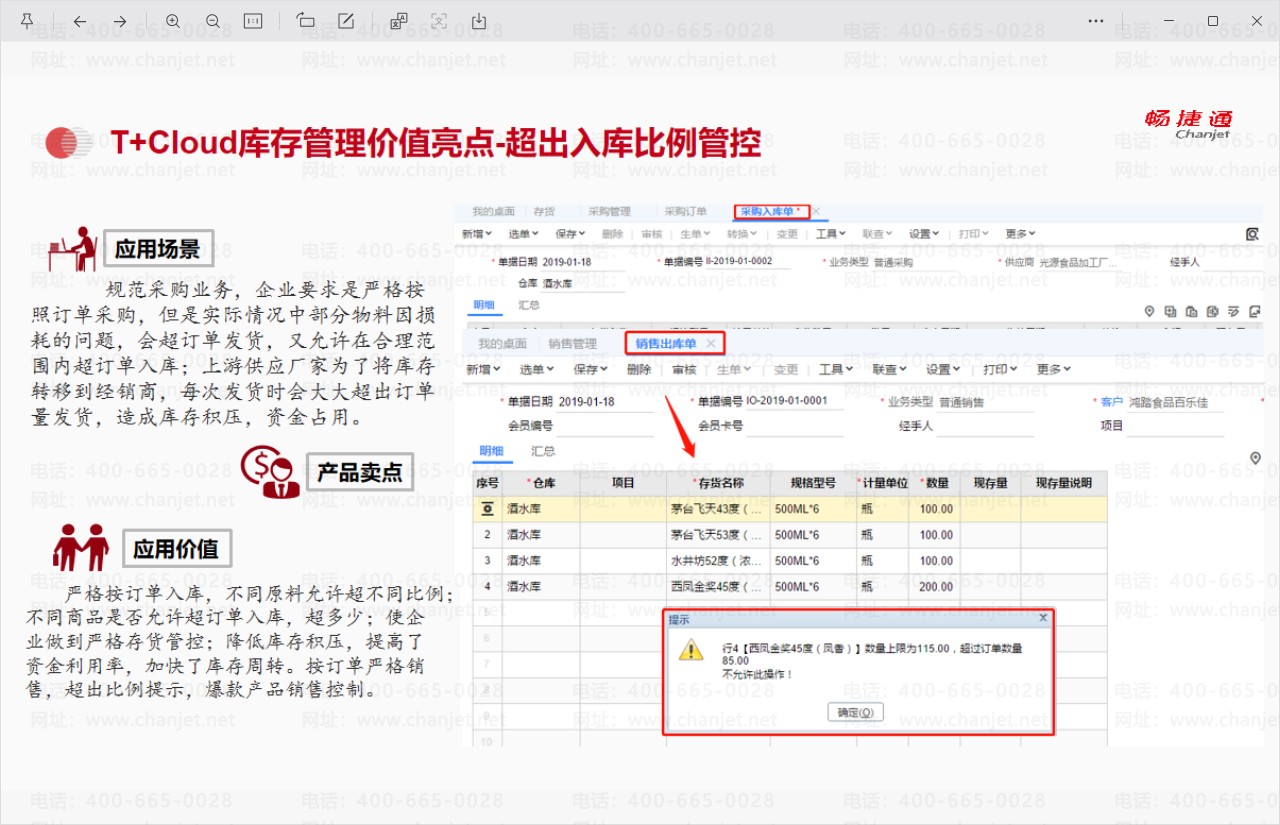
Task: Click the 200.00 quantity cell
Action: 934,586
